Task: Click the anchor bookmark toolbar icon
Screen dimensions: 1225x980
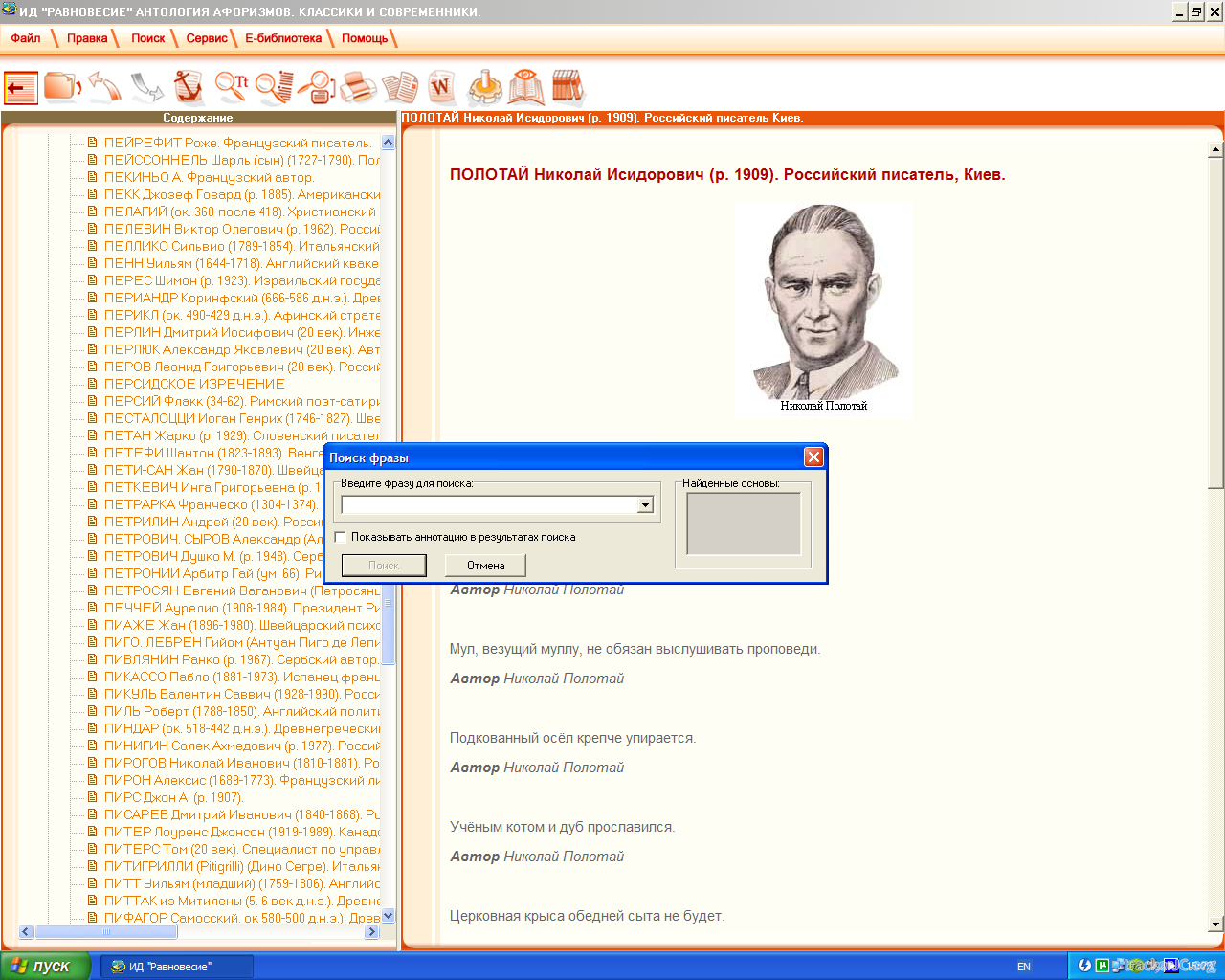Action: (189, 87)
